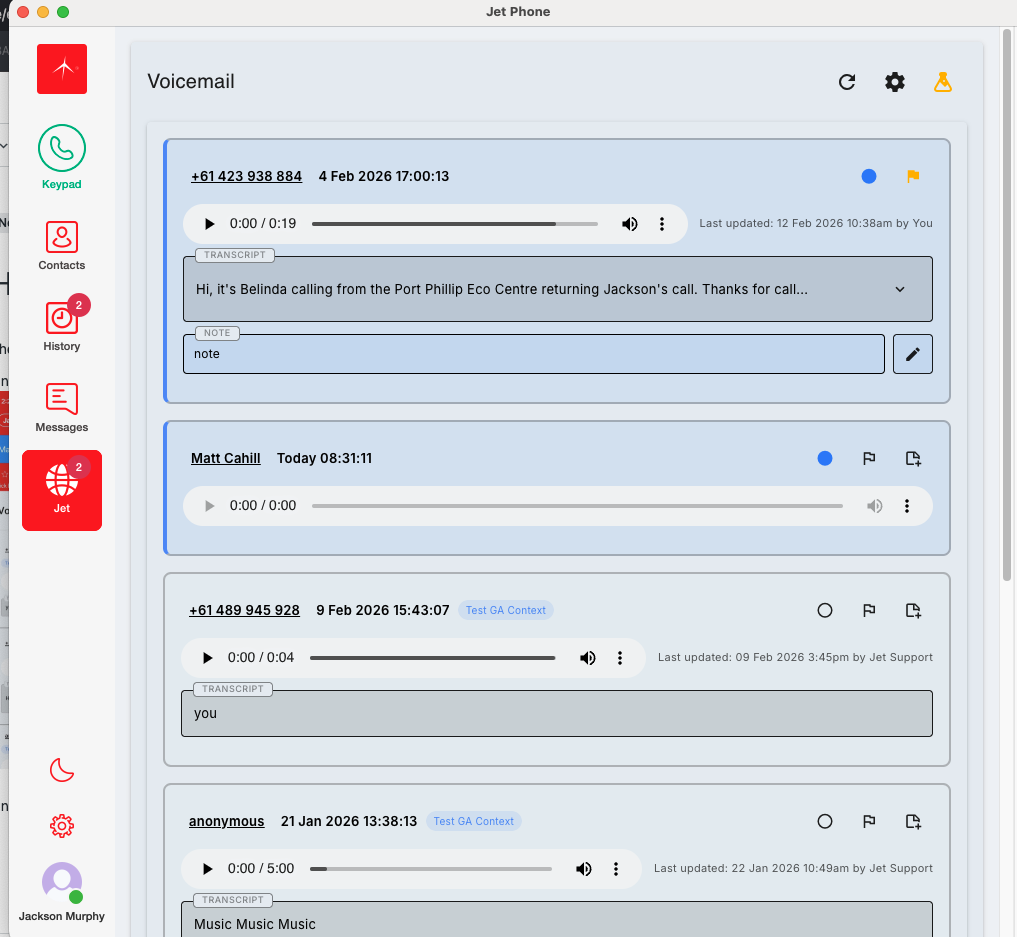Screen dimensions: 1017x937
Task: Seek in the 0:19 voicemail progress bar
Action: [x=455, y=224]
